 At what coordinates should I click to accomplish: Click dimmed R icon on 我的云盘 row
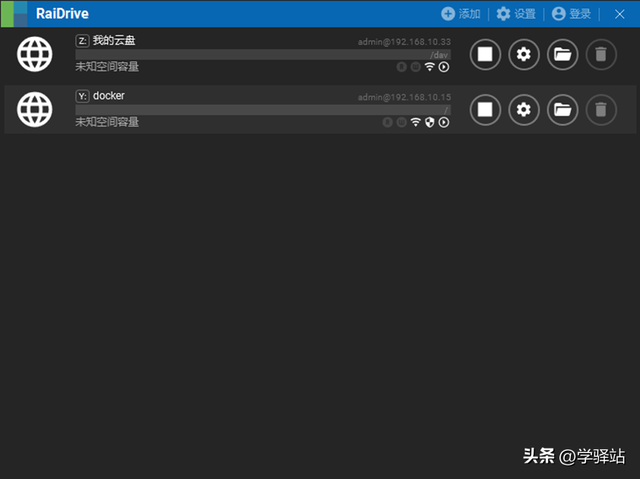point(402,67)
